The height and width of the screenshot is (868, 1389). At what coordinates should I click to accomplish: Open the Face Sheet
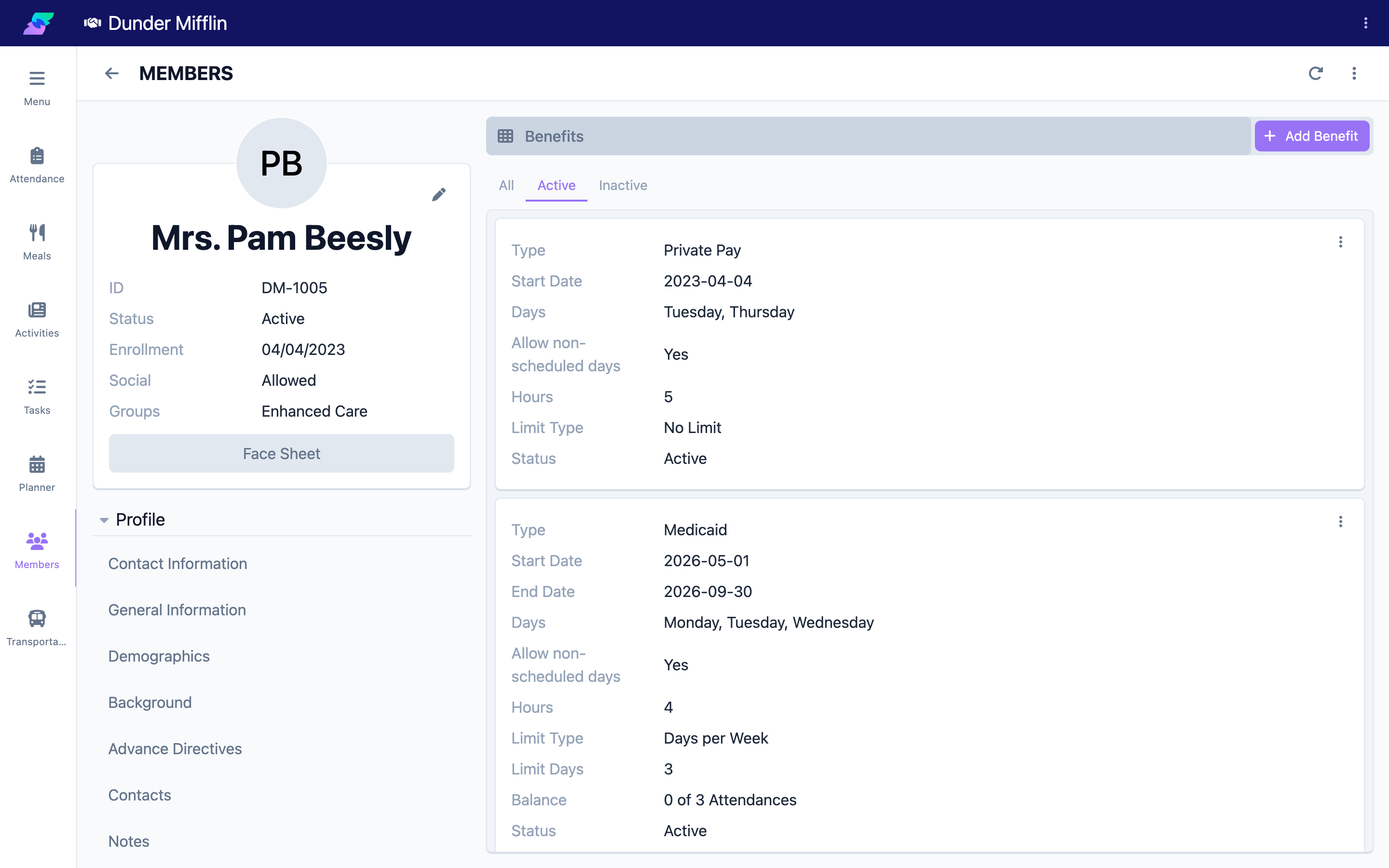[281, 453]
